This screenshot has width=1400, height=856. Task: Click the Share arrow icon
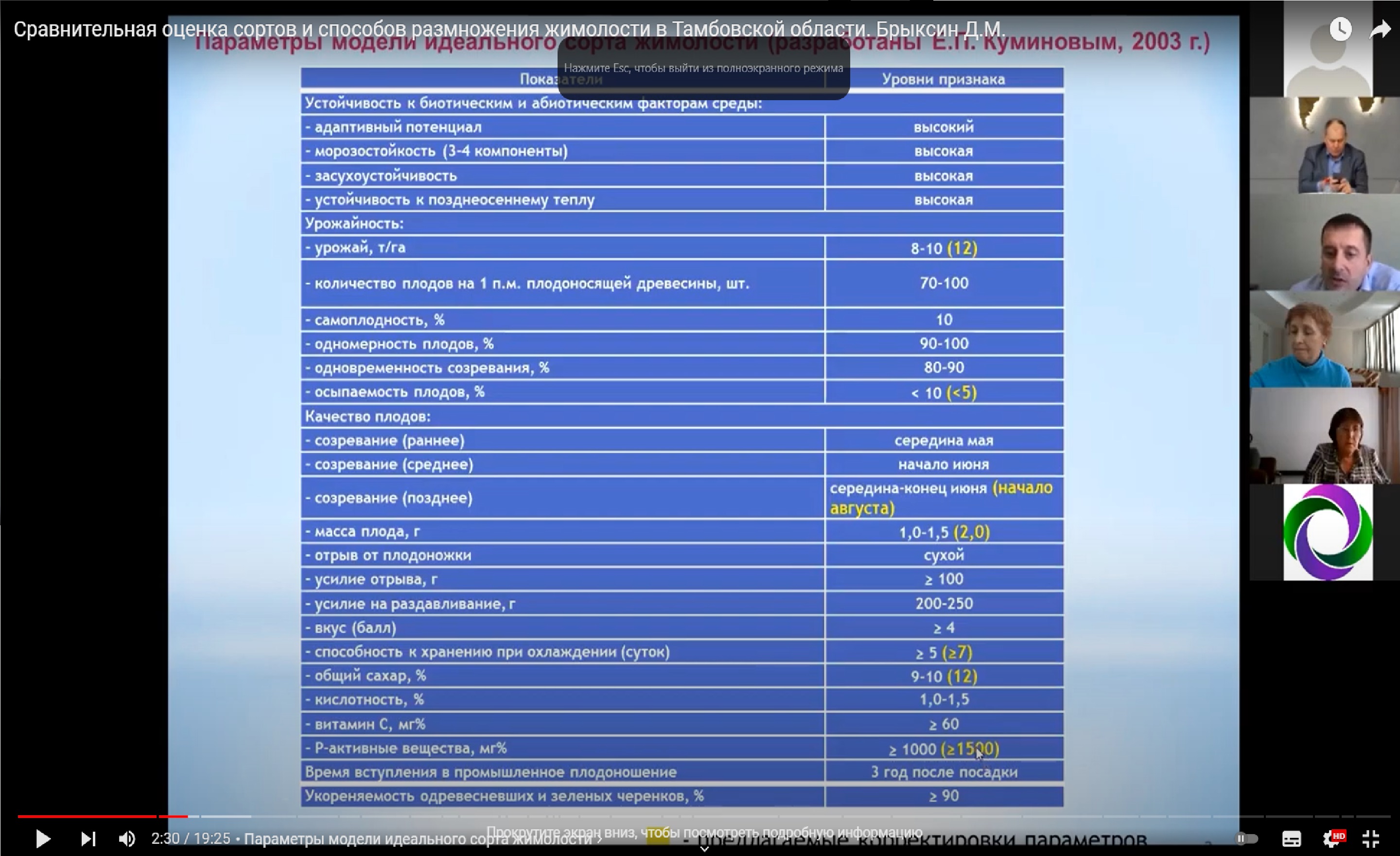click(x=1380, y=29)
